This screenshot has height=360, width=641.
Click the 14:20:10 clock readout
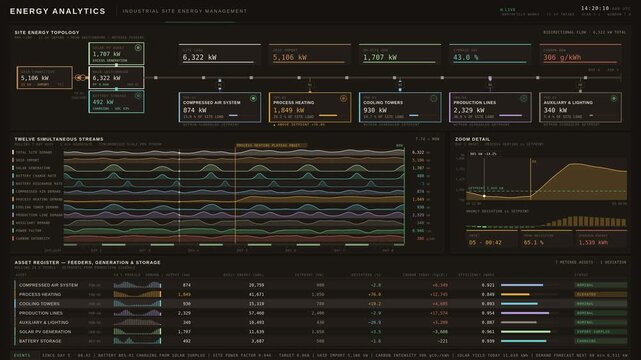coord(595,8)
